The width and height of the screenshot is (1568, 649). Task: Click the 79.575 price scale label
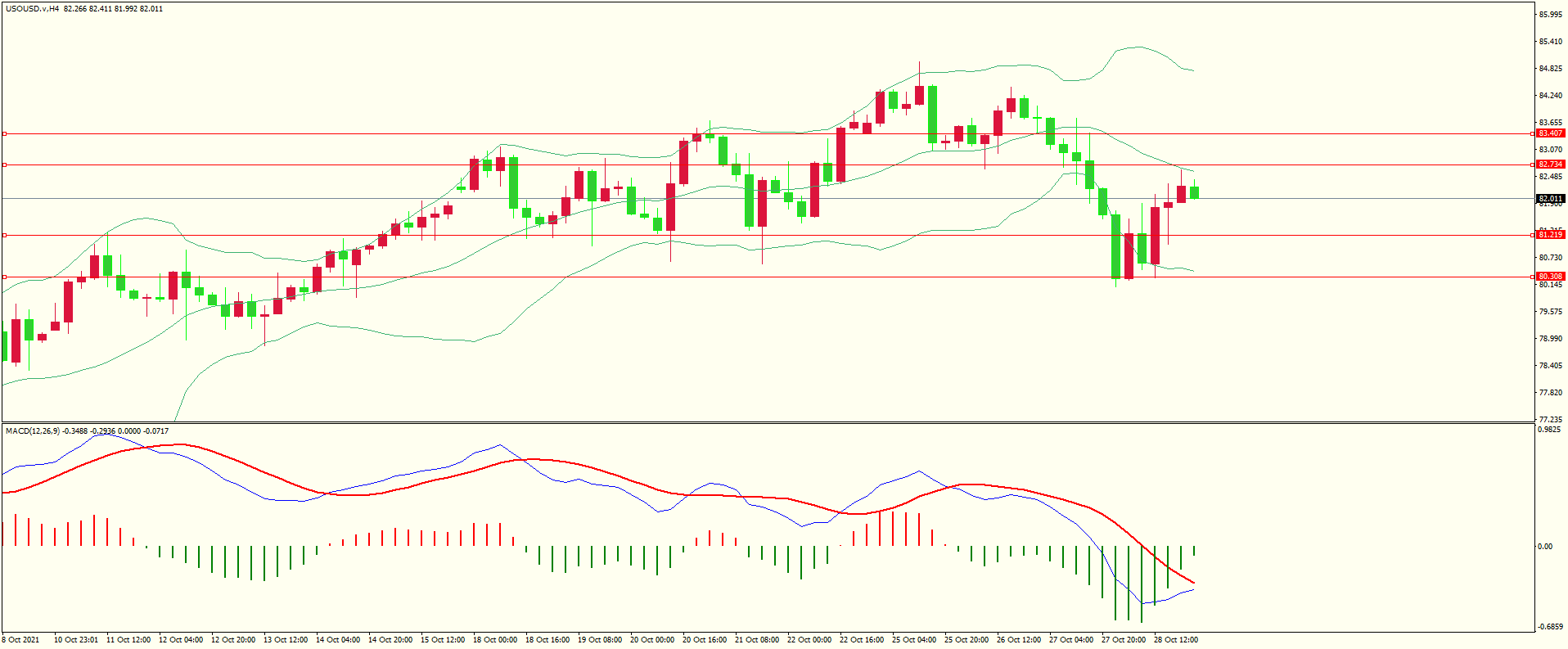point(1550,312)
